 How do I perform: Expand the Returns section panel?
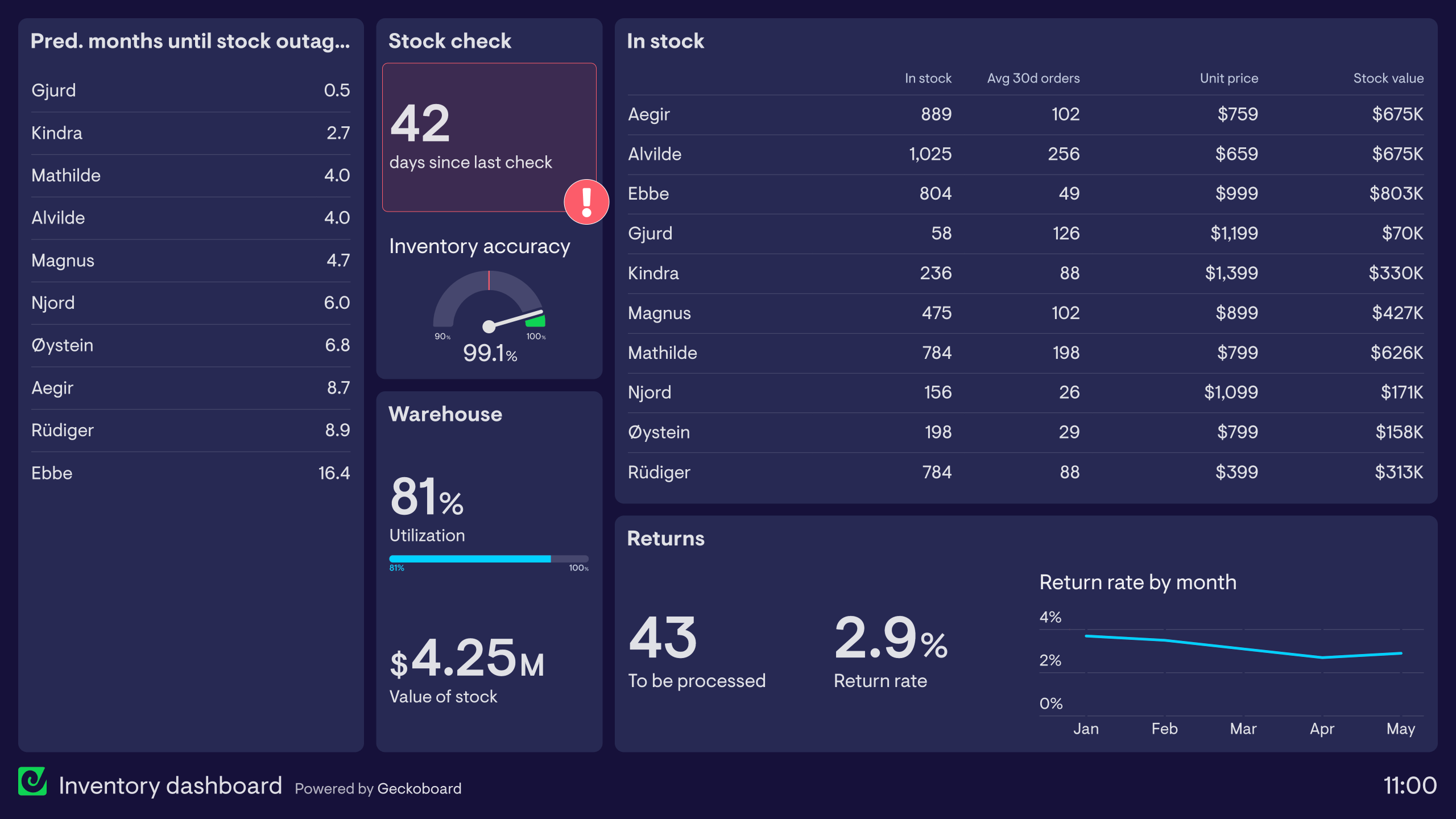(666, 537)
